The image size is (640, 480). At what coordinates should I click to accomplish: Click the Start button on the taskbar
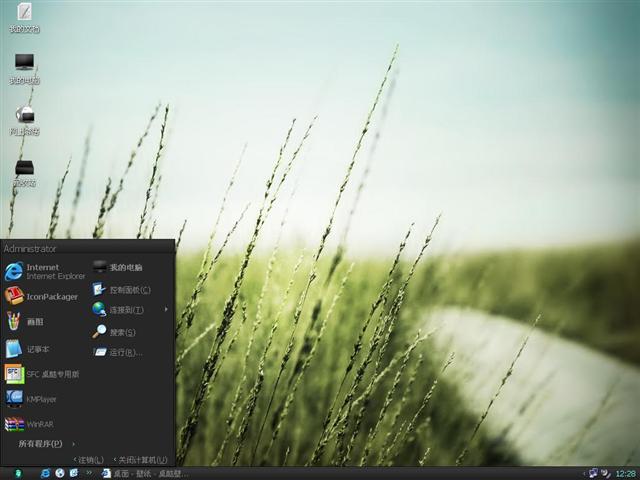18,473
